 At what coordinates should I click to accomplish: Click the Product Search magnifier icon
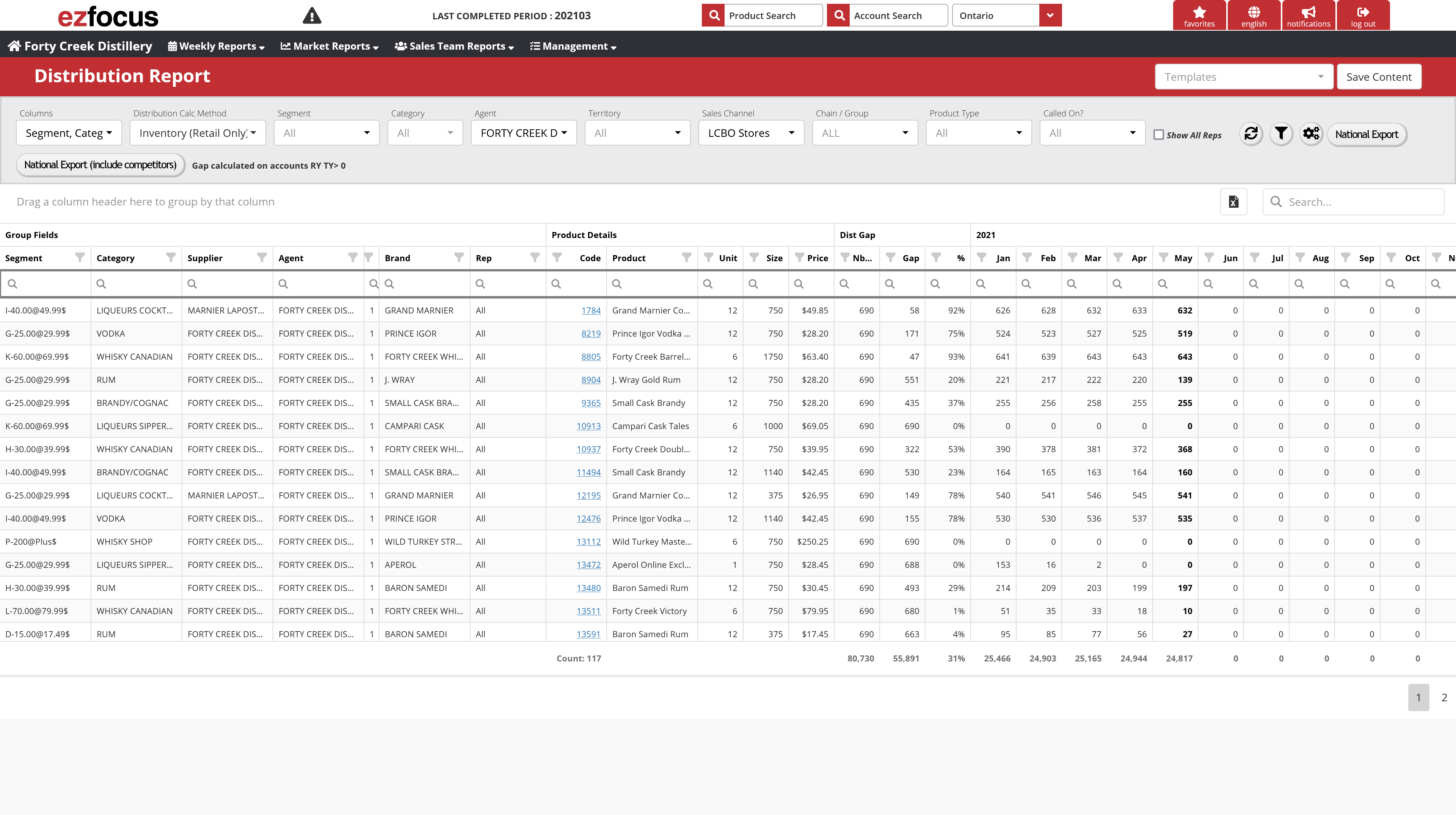click(714, 15)
